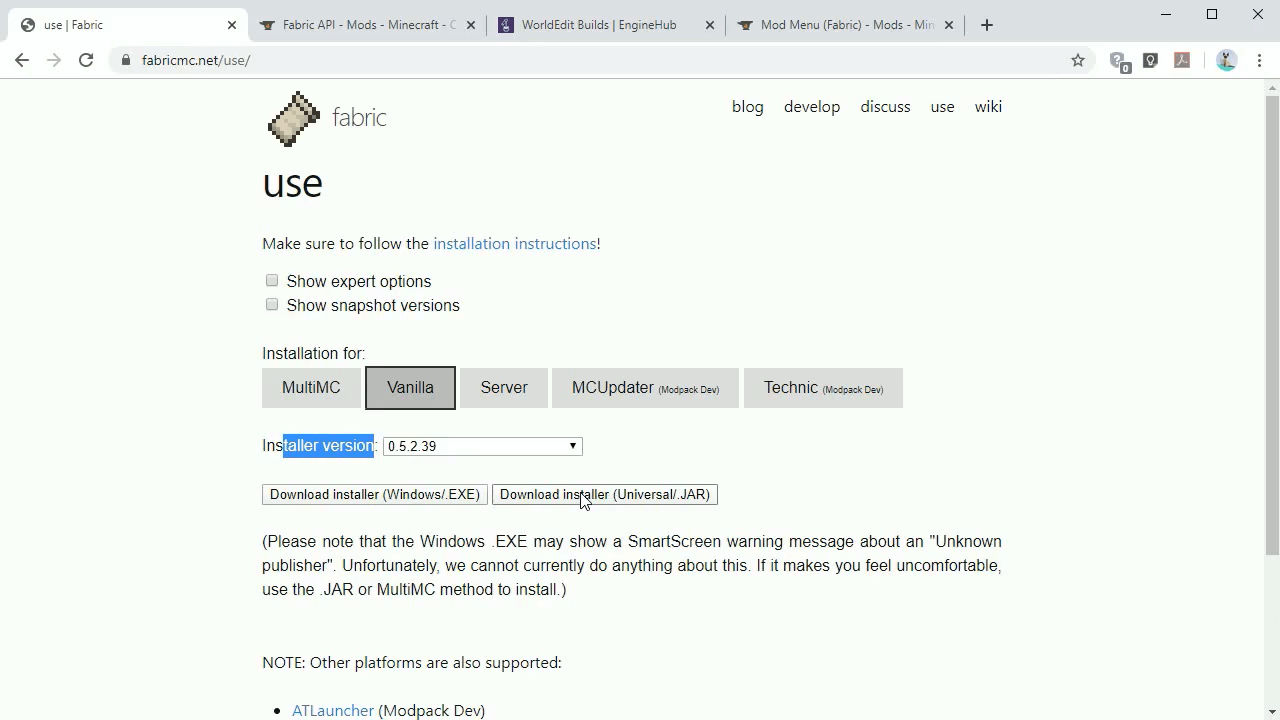1280x720 pixels.
Task: Switch to the Fabric API Mods tab
Action: pyautogui.click(x=368, y=25)
